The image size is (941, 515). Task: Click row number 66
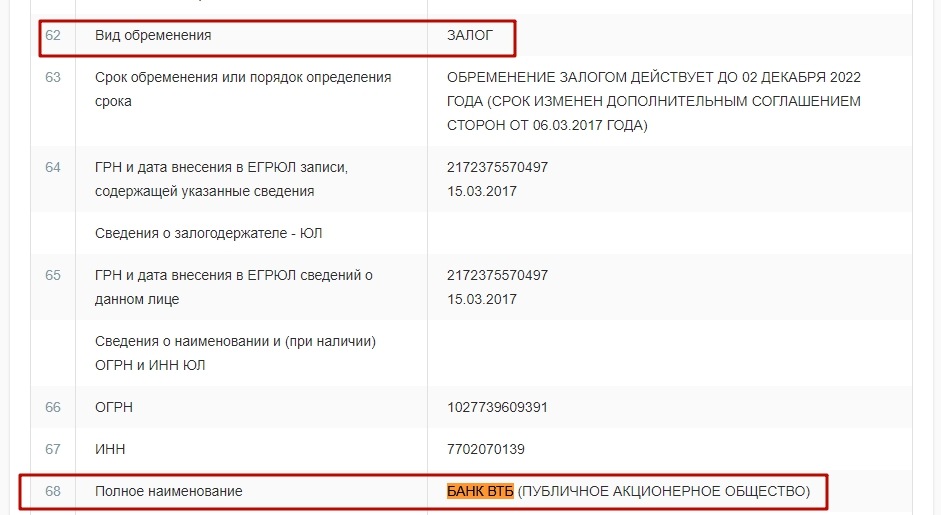pos(53,408)
